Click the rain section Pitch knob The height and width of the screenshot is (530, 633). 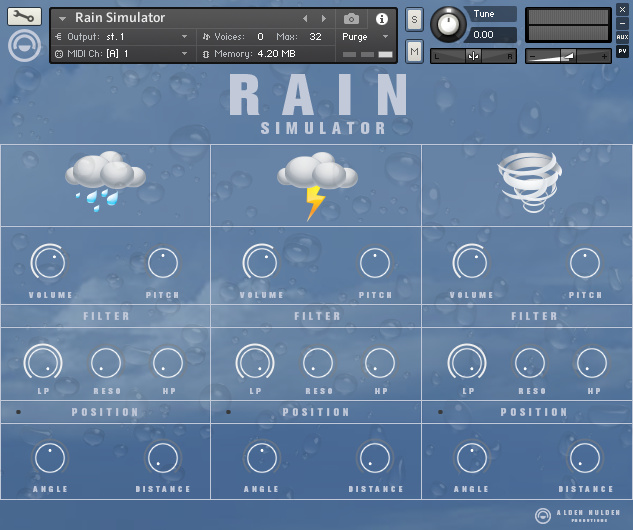163,263
